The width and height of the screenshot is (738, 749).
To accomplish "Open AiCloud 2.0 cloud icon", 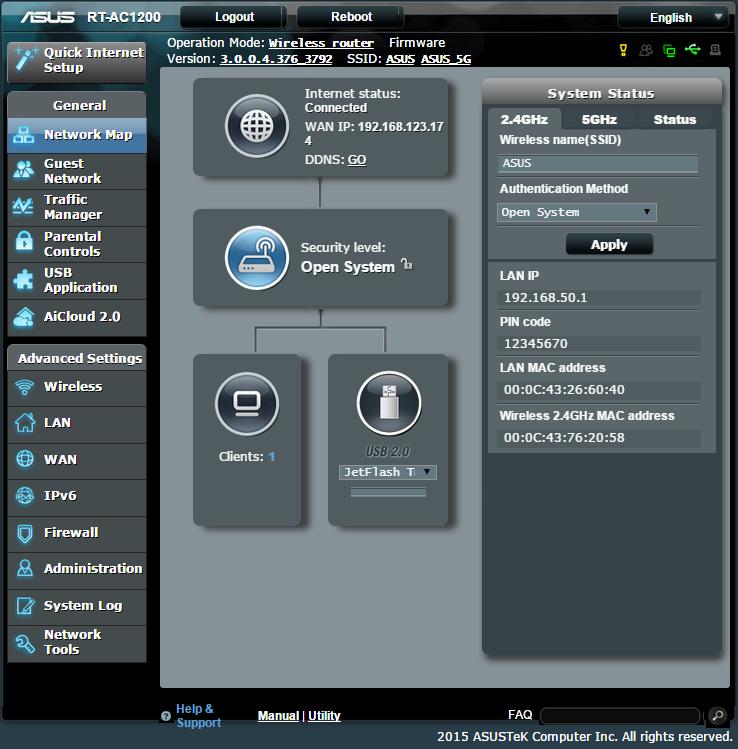I will point(23,317).
